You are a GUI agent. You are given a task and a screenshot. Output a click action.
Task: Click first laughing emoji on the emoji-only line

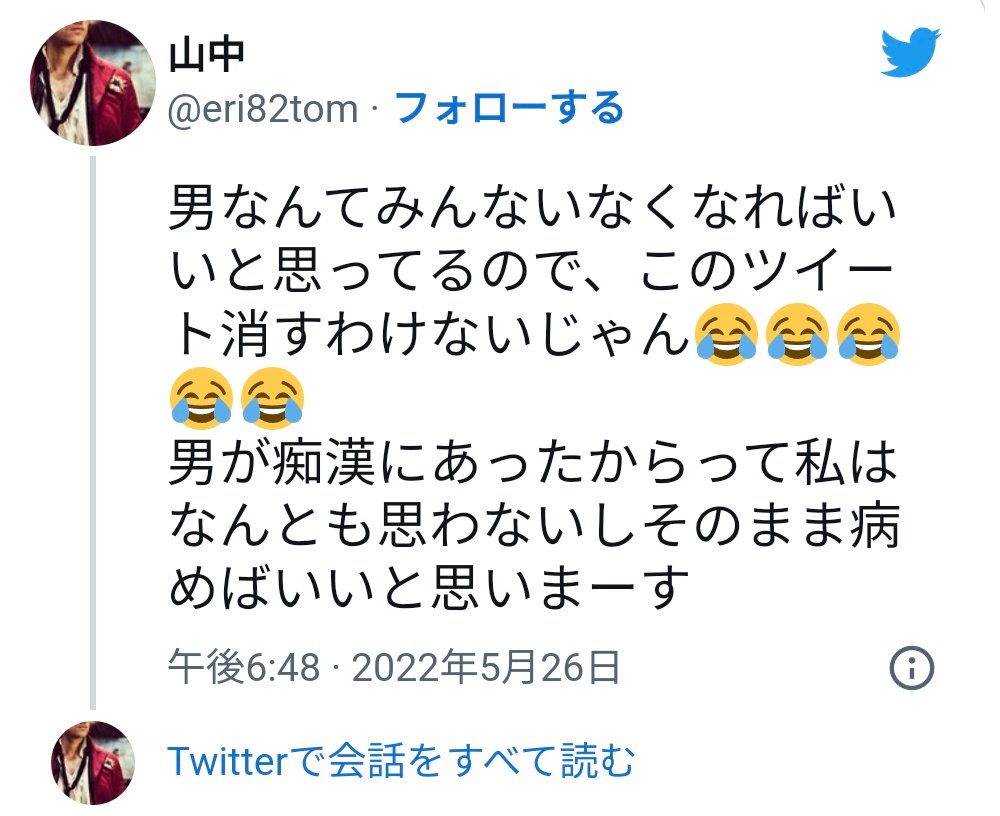click(x=200, y=397)
